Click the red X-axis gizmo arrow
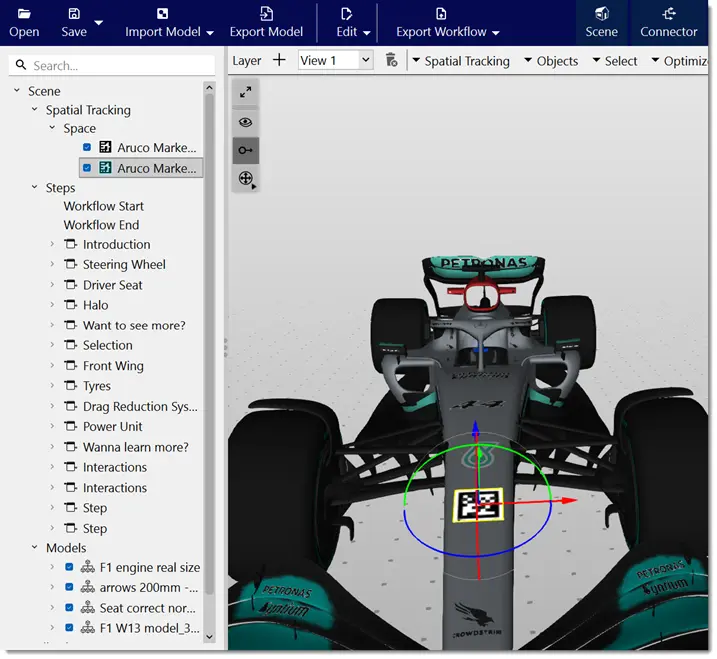717x659 pixels. point(568,500)
